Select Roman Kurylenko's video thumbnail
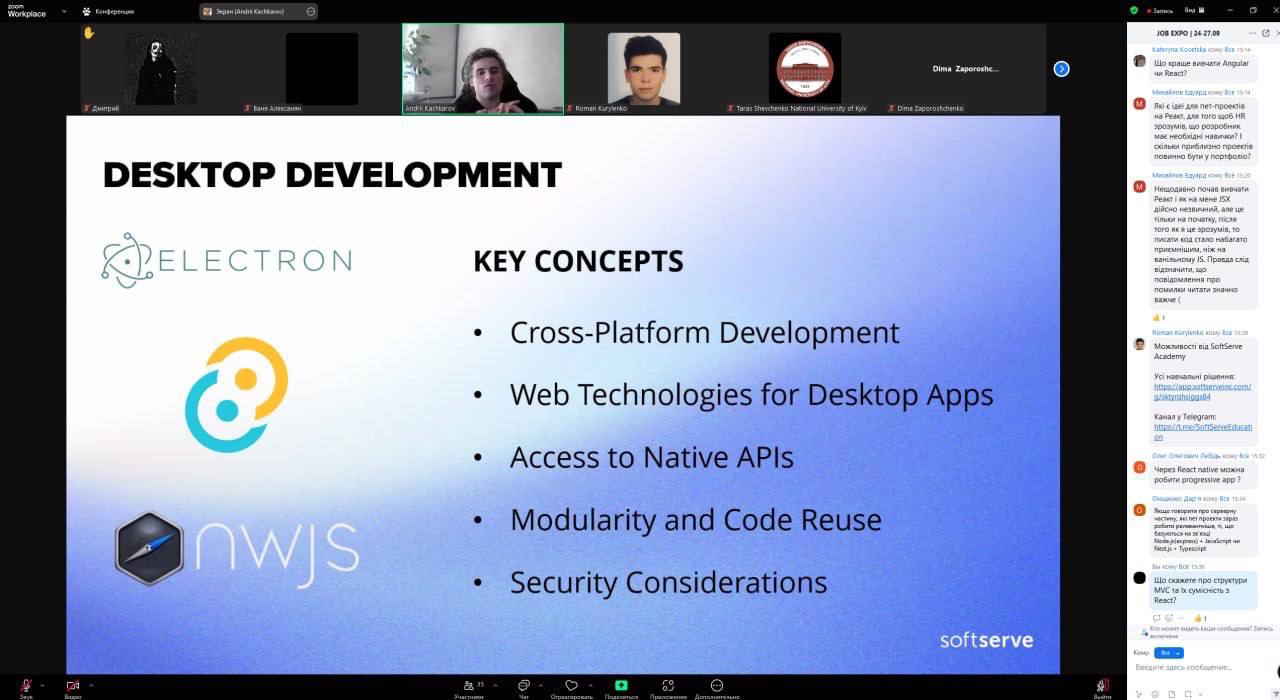1280x700 pixels. tap(644, 68)
